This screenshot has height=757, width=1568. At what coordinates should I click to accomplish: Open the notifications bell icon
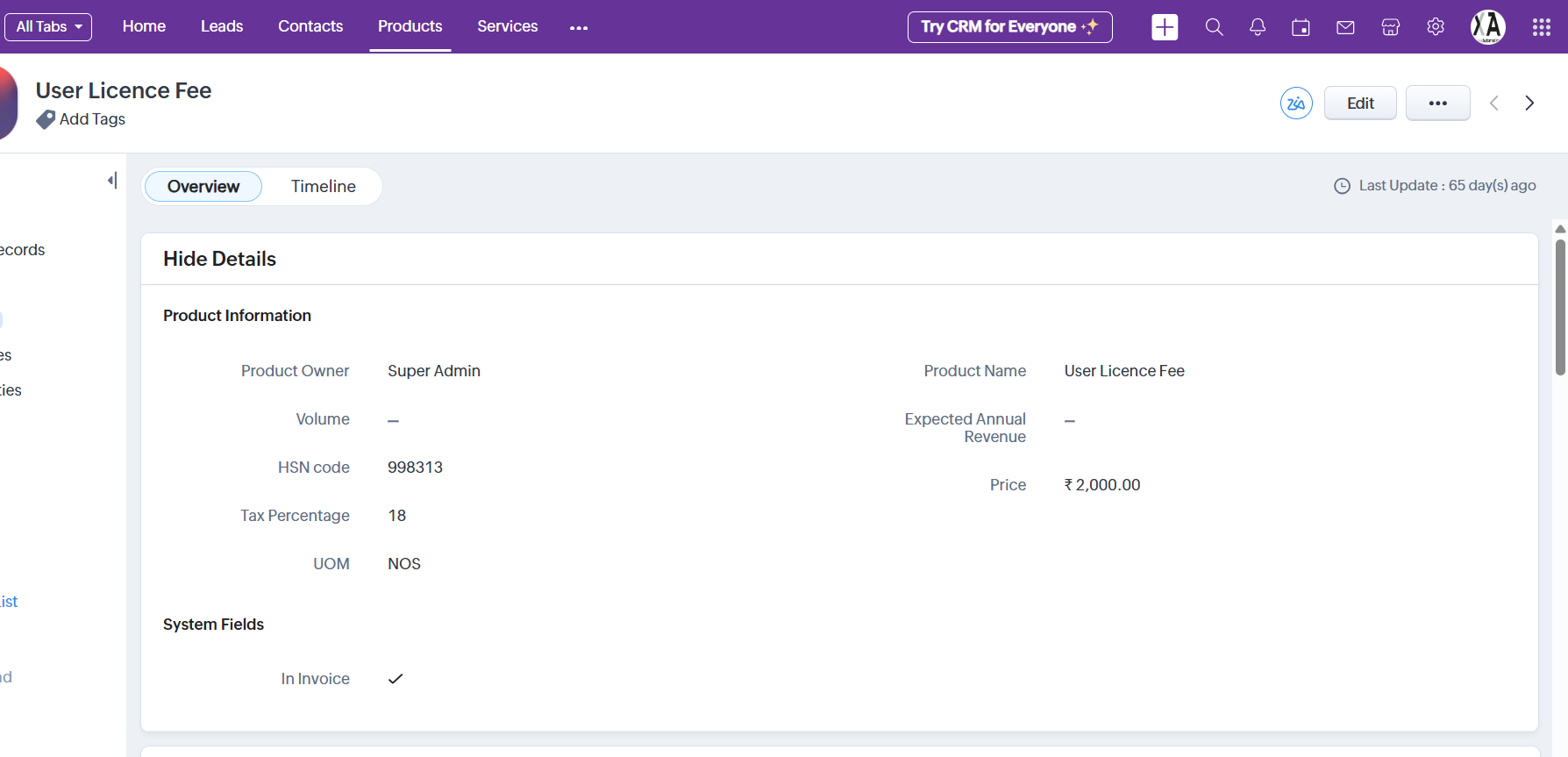click(x=1258, y=27)
